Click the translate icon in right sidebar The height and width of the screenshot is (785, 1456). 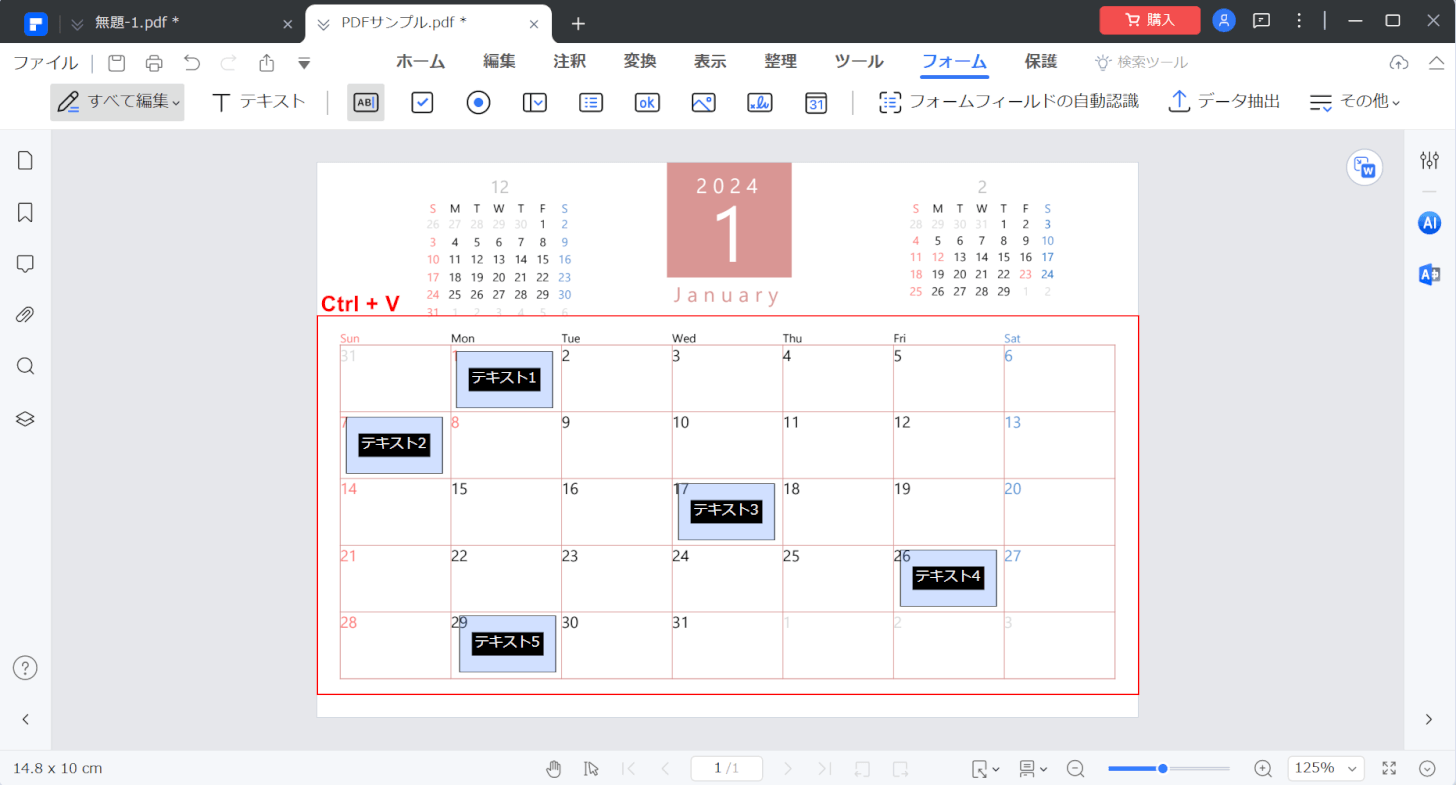(x=1430, y=275)
